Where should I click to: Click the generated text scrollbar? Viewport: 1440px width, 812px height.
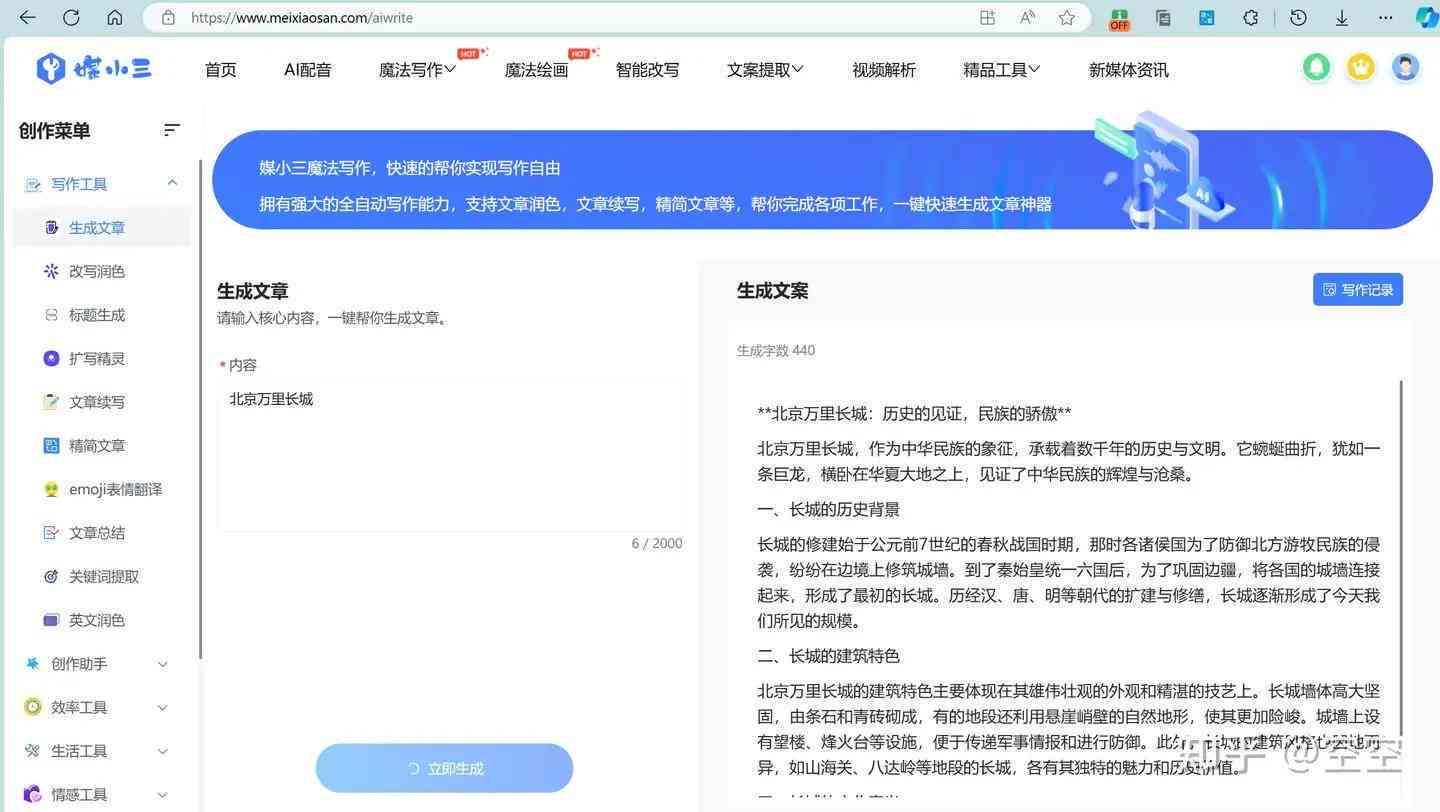tap(1401, 560)
